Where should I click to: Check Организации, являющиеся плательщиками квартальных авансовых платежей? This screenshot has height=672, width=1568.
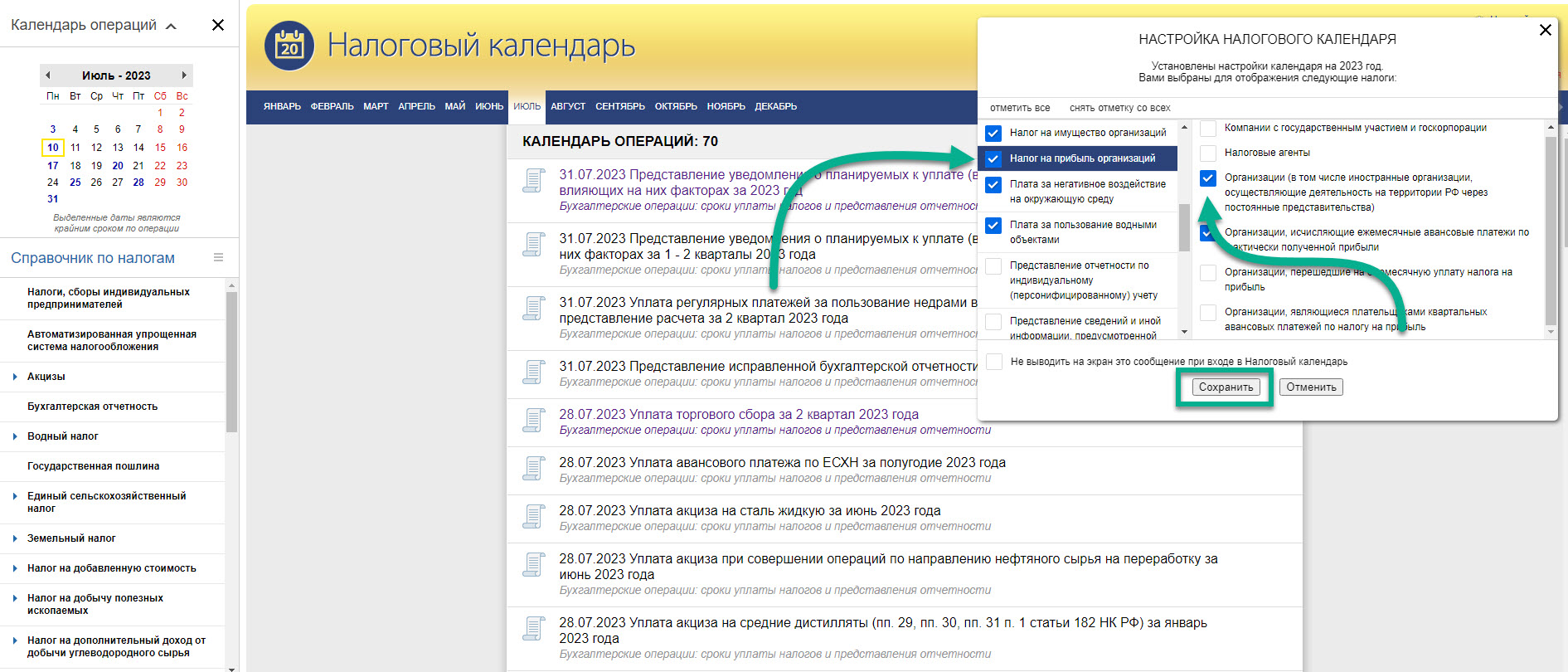[x=1208, y=312]
